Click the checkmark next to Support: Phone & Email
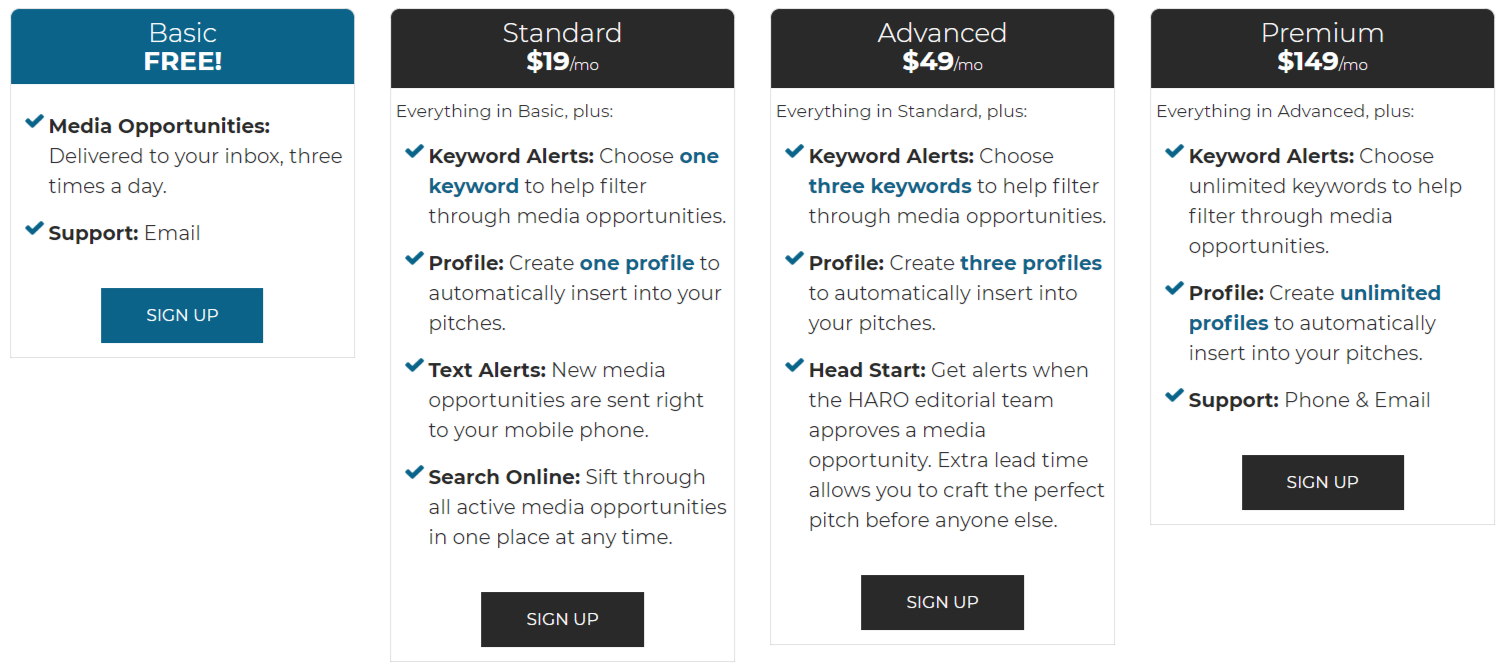 click(1174, 395)
